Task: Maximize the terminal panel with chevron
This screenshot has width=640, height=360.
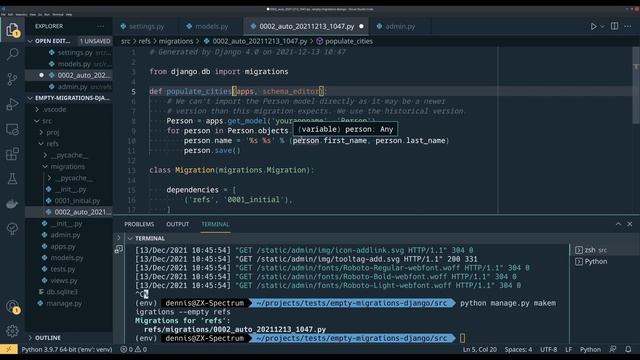Action: [x=618, y=224]
